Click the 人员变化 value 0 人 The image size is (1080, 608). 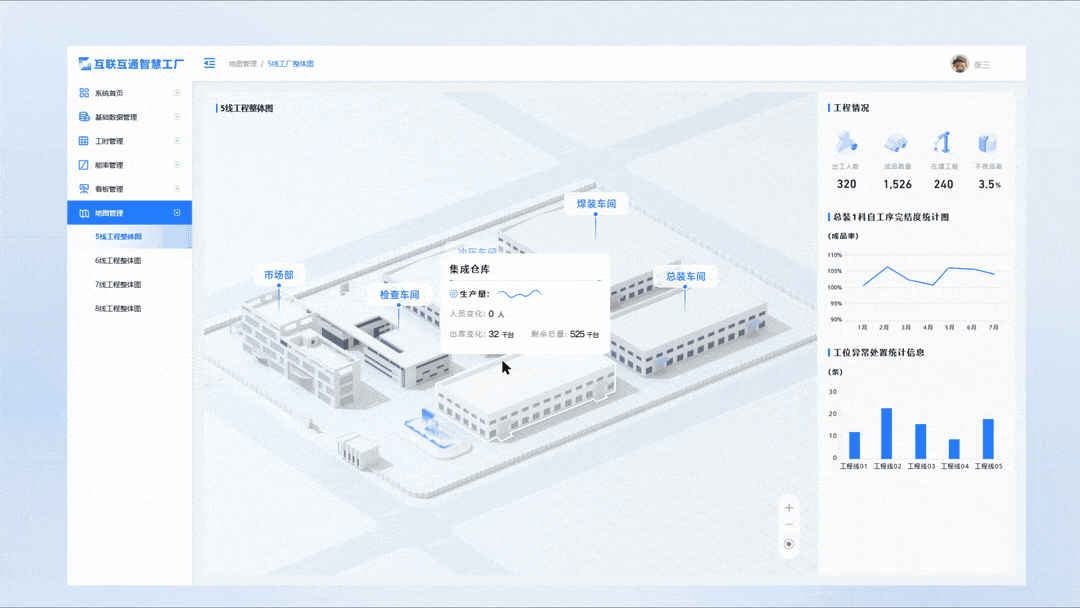[496, 314]
